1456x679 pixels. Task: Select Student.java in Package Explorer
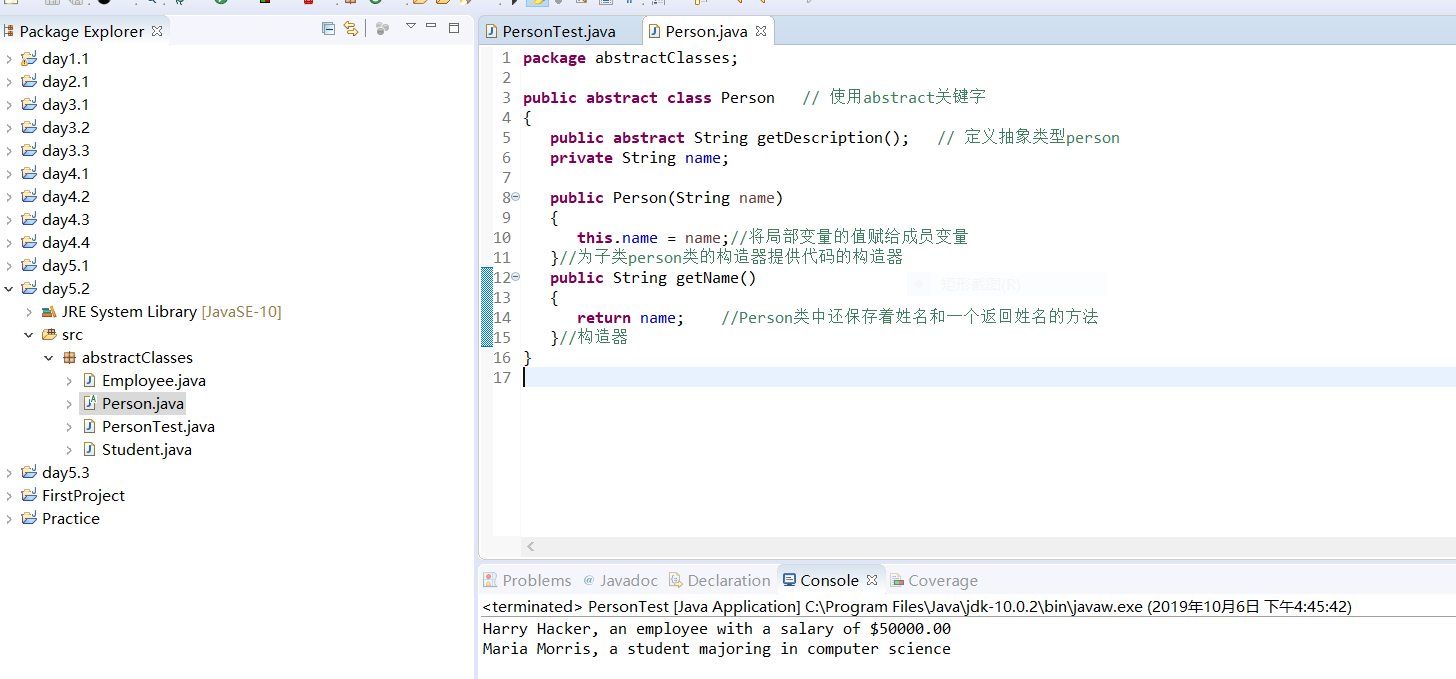pos(147,450)
